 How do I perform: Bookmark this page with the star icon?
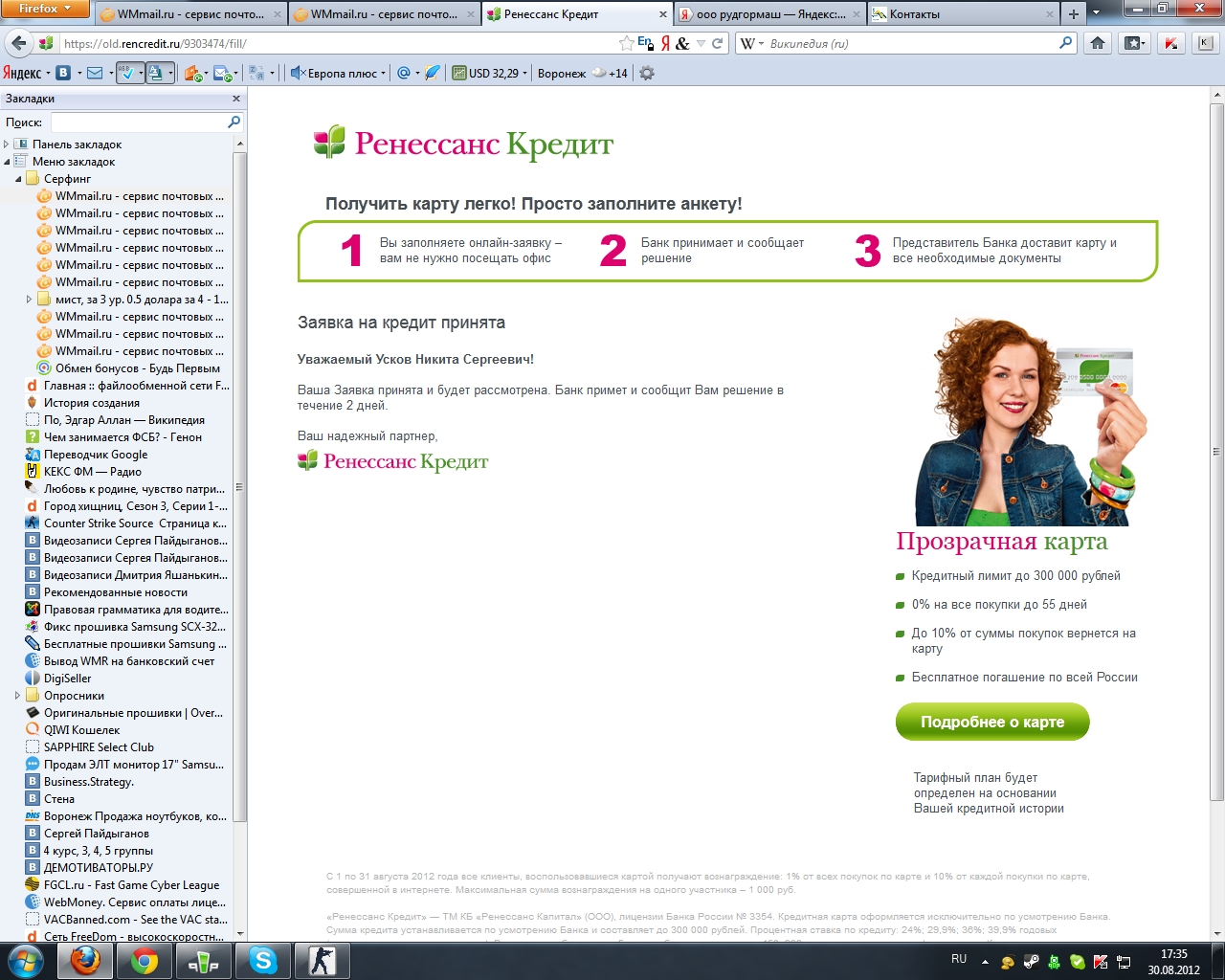(626, 43)
